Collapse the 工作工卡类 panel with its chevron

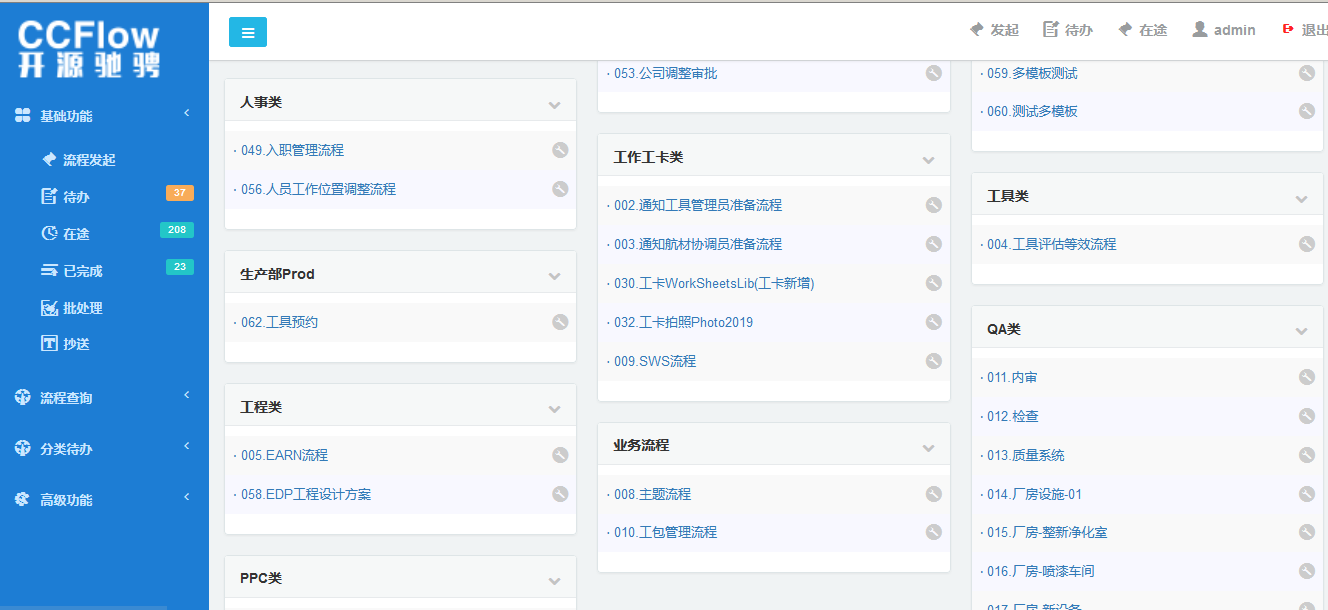929,159
